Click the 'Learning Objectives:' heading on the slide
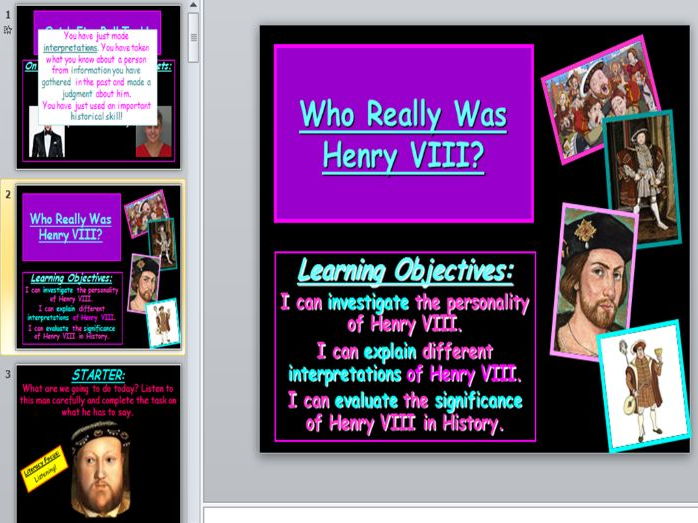This screenshot has height=523, width=698. (405, 271)
